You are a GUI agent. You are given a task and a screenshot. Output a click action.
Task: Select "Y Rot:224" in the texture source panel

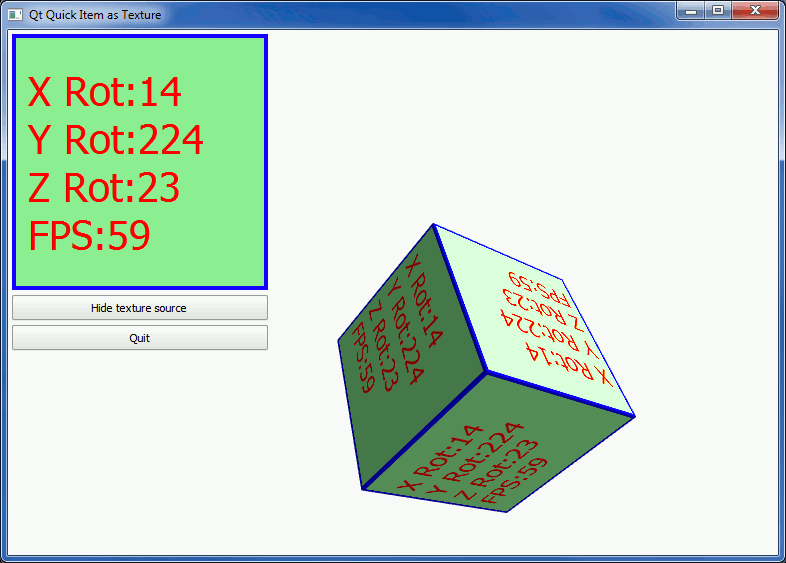(116, 141)
